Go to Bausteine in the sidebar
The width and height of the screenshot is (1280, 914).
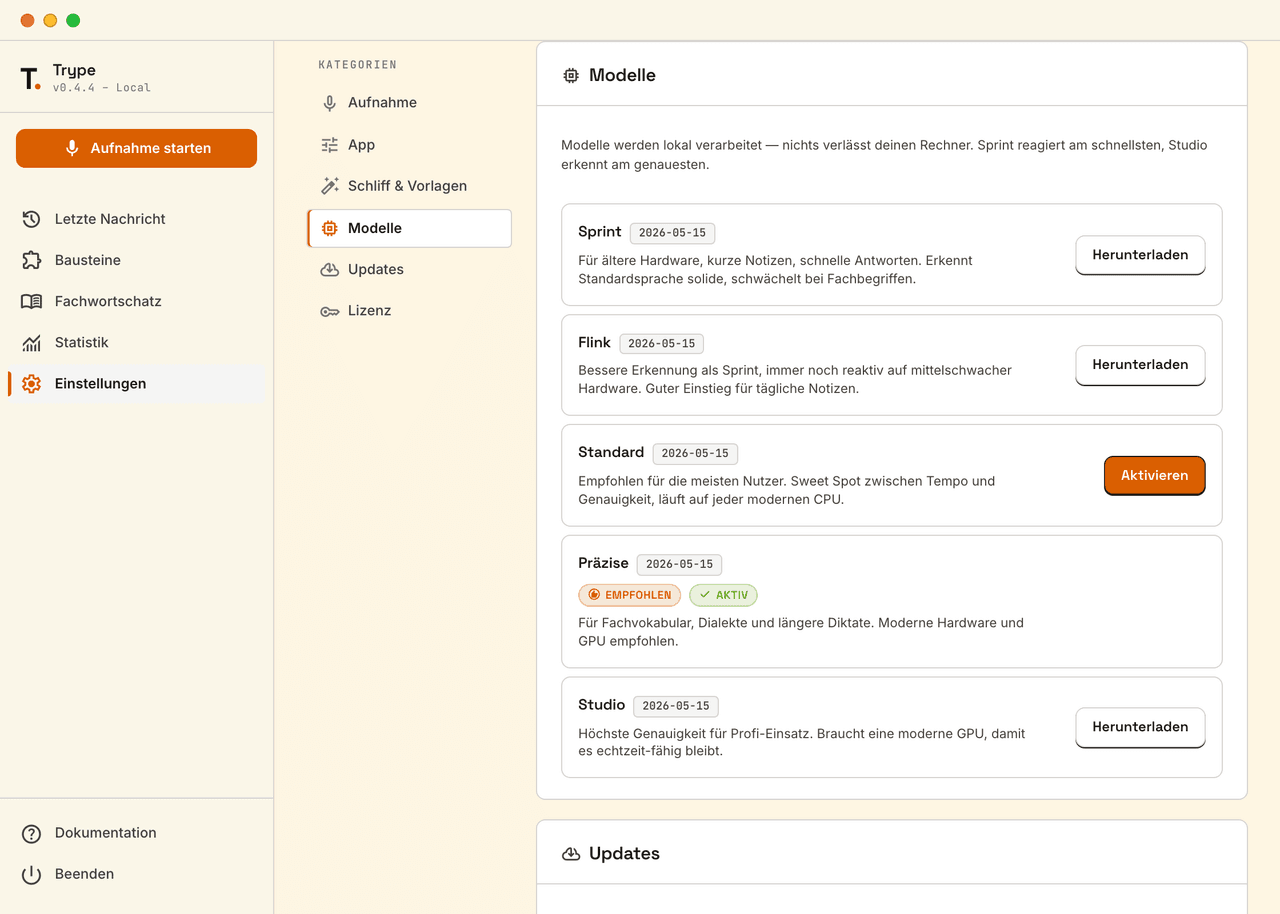[137, 260]
